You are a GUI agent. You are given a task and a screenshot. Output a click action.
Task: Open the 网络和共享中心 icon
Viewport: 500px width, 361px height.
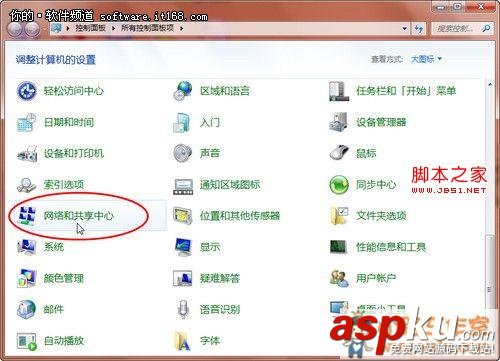pyautogui.click(x=26, y=216)
